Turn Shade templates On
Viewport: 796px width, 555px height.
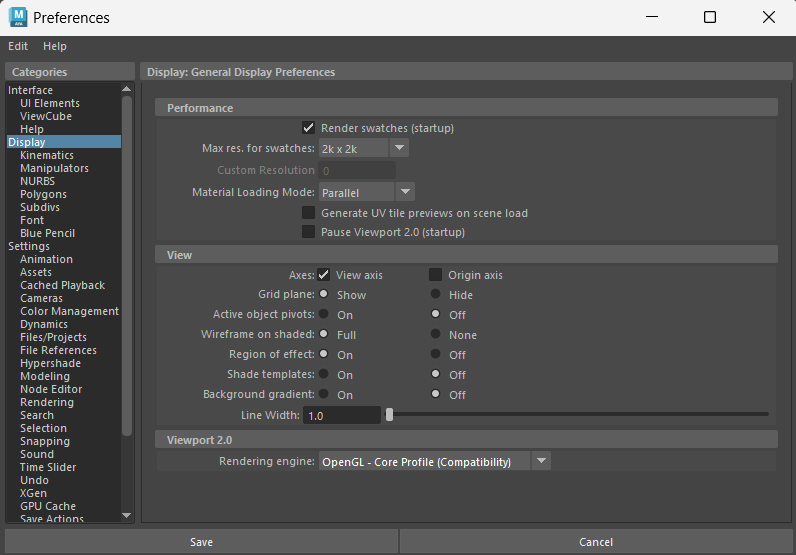click(323, 374)
